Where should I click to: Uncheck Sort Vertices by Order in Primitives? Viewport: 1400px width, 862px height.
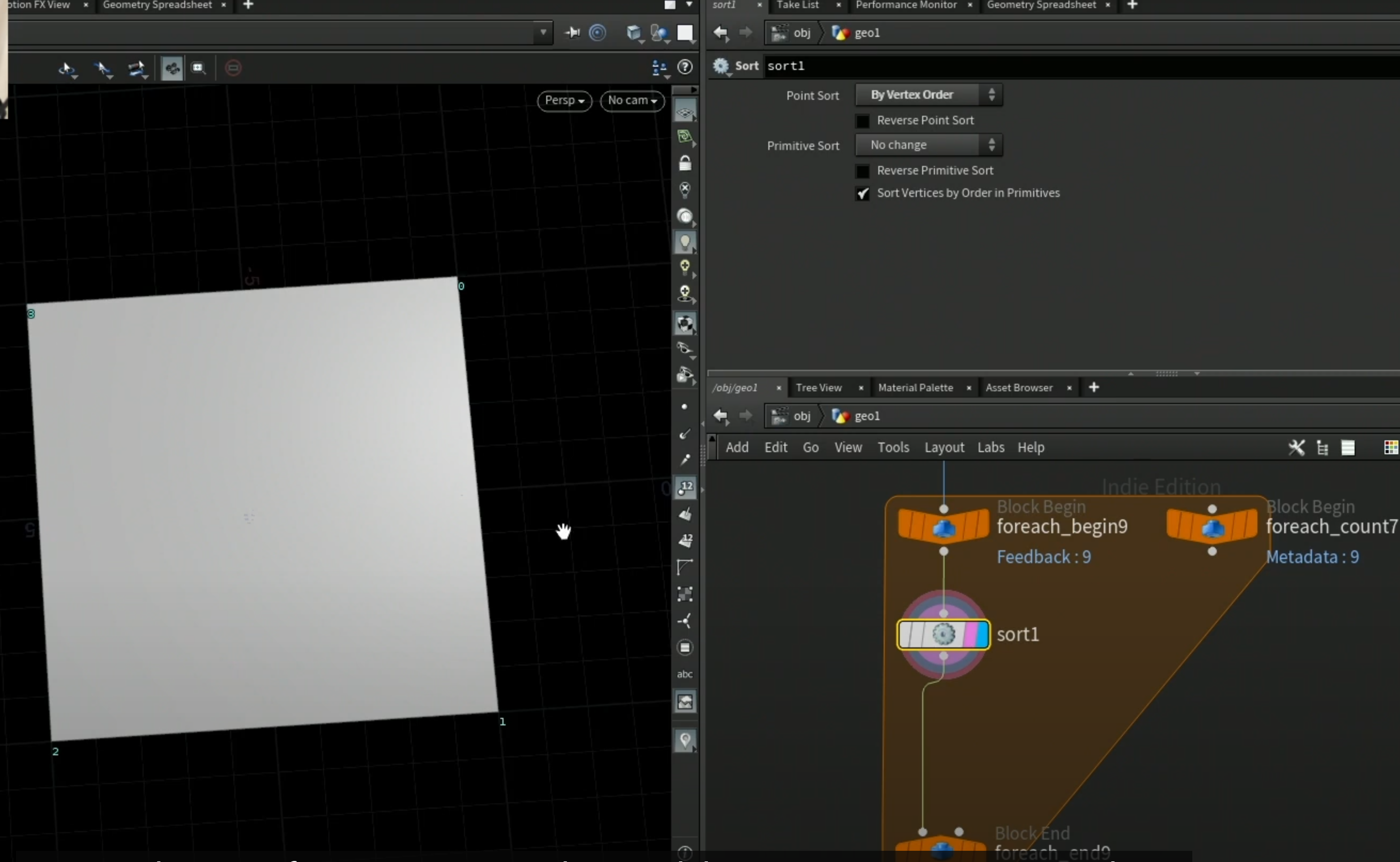(863, 193)
